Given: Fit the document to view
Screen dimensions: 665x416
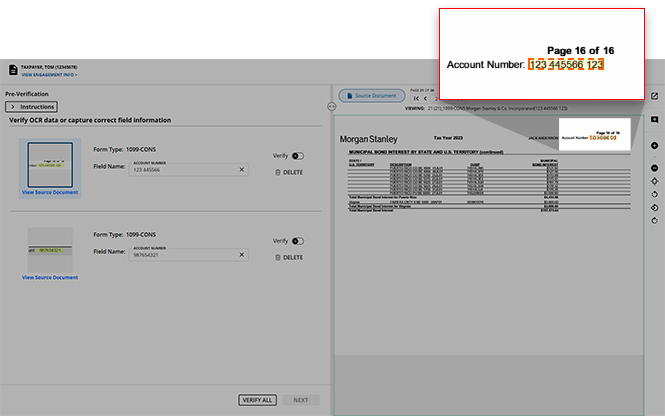Looking at the screenshot, I should click(x=654, y=181).
